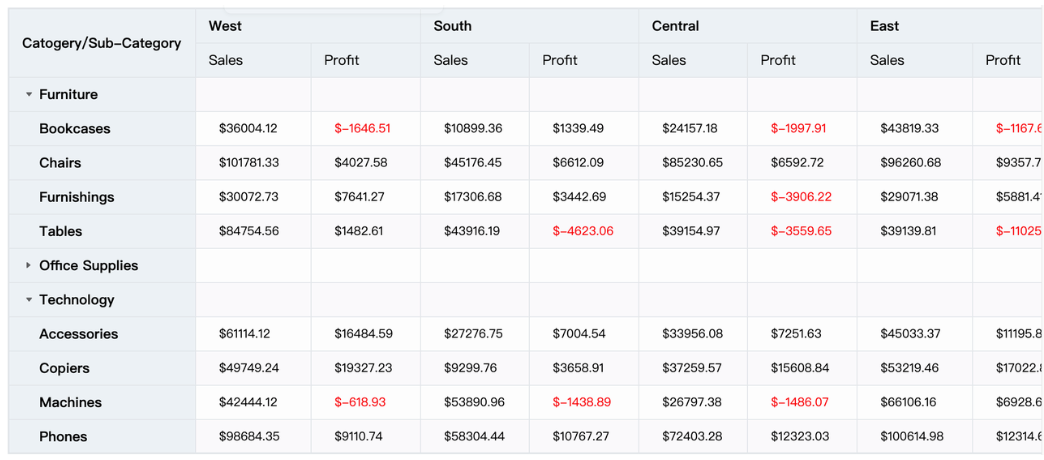Click Bookcases West profit cell $-1646.51

point(362,129)
